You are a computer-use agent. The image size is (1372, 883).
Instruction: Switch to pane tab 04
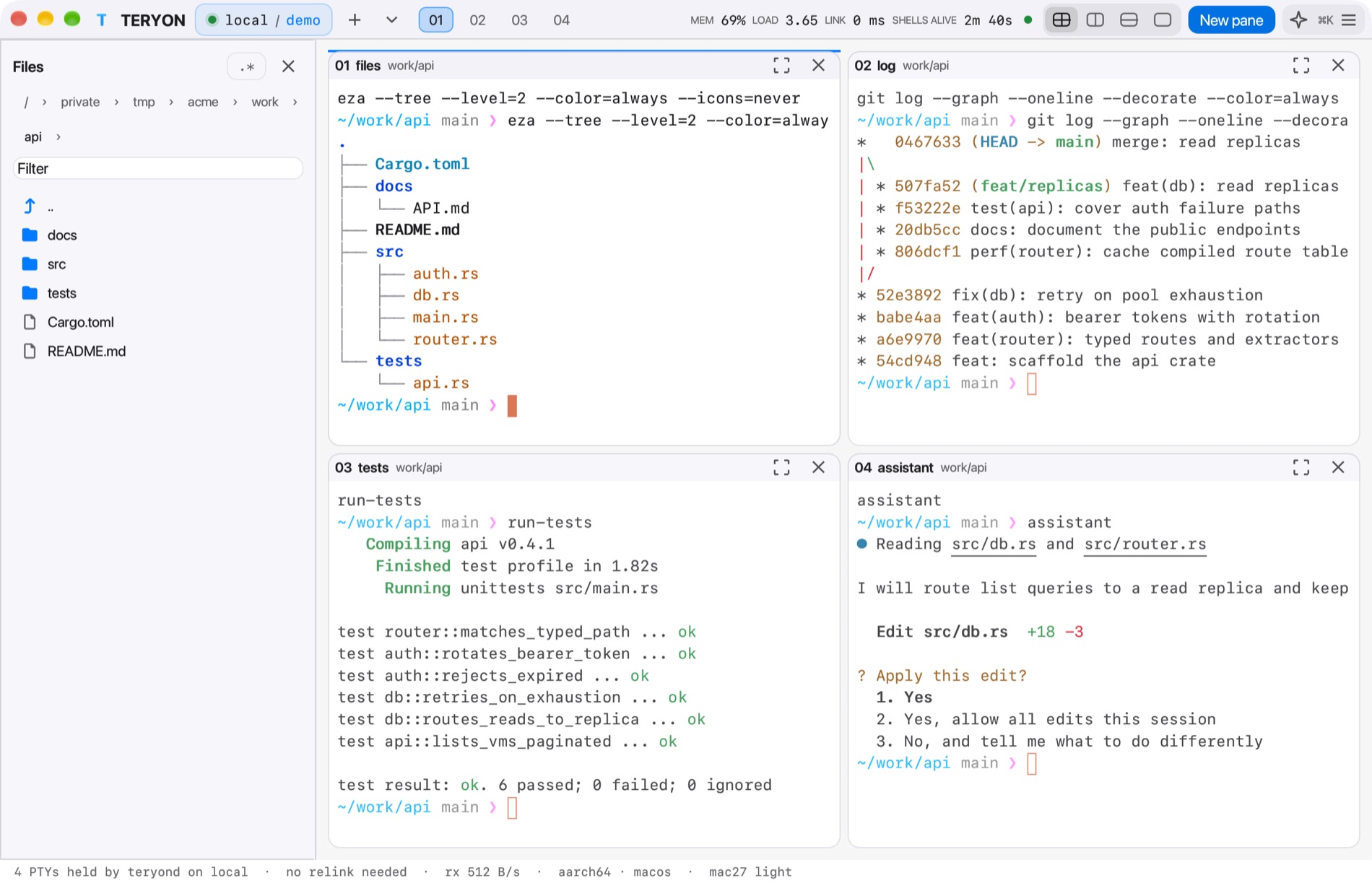click(x=562, y=20)
